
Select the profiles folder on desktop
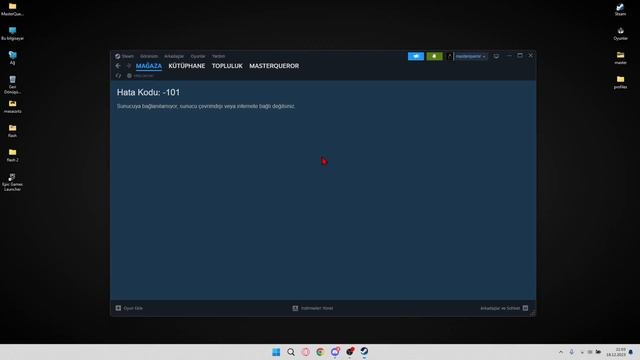point(620,82)
